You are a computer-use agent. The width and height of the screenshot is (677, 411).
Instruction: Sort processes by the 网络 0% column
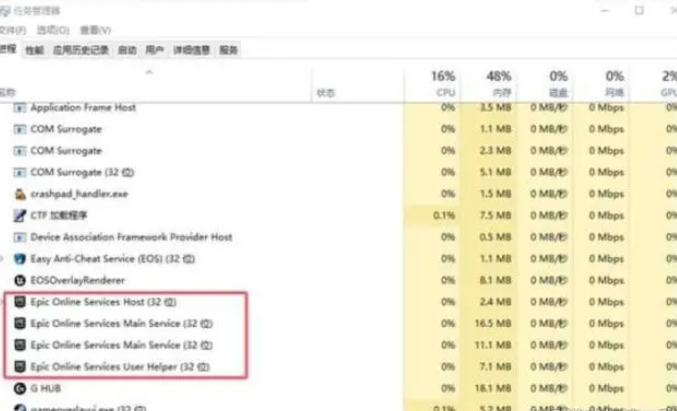click(x=600, y=84)
